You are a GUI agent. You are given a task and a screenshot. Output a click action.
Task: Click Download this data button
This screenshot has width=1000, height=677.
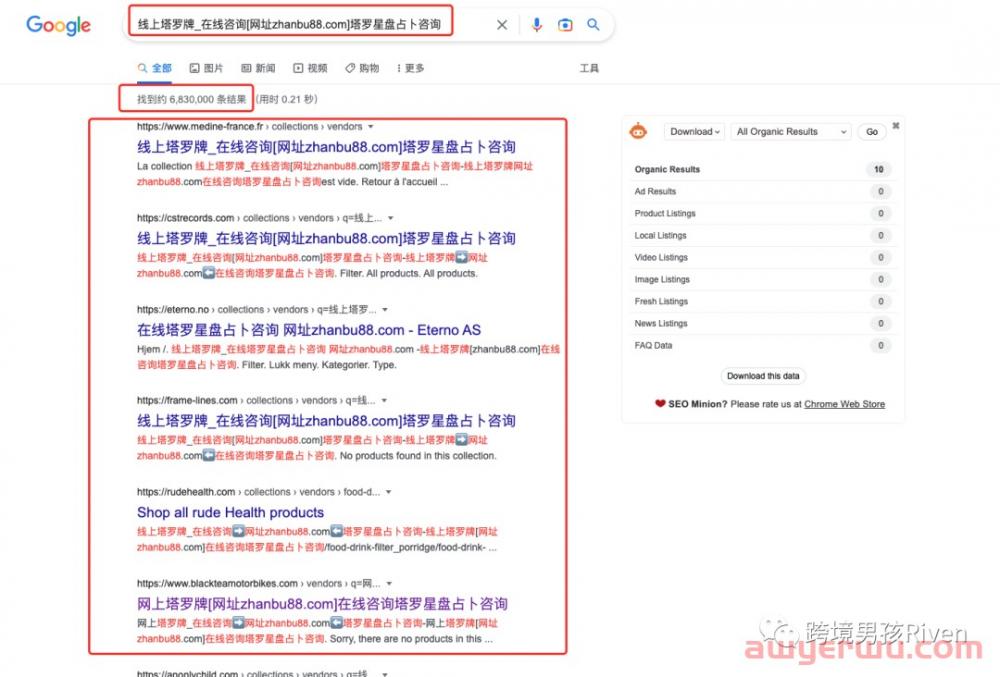pyautogui.click(x=763, y=376)
